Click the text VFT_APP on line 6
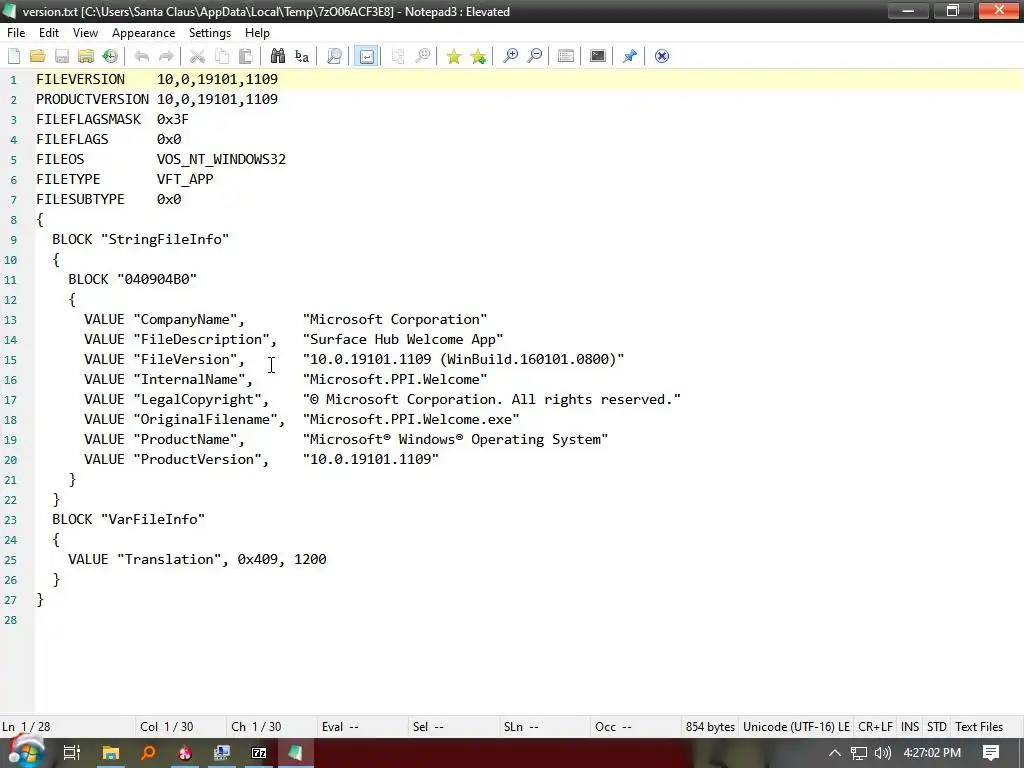The image size is (1024, 768). click(185, 180)
